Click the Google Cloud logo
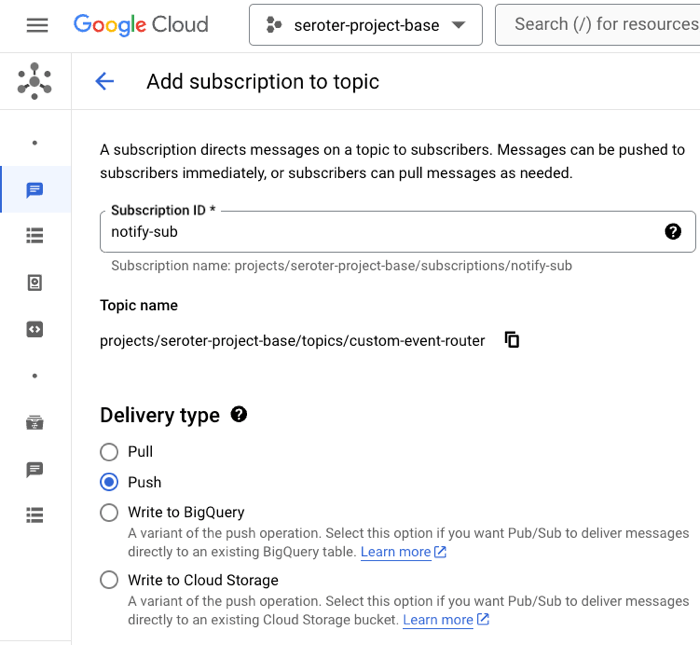The height and width of the screenshot is (645, 700). coord(141,25)
